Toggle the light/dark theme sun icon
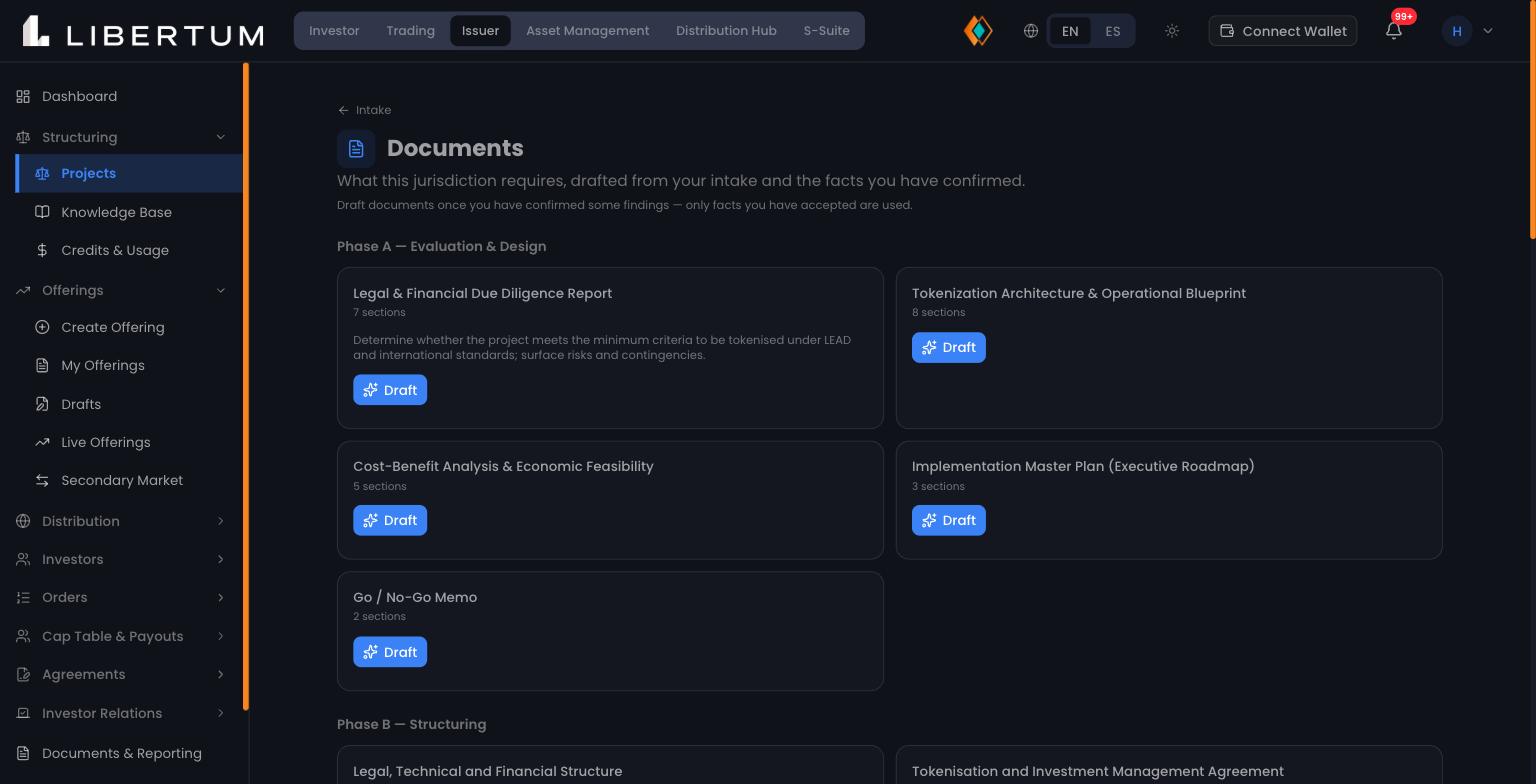1536x784 pixels. pyautogui.click(x=1172, y=31)
